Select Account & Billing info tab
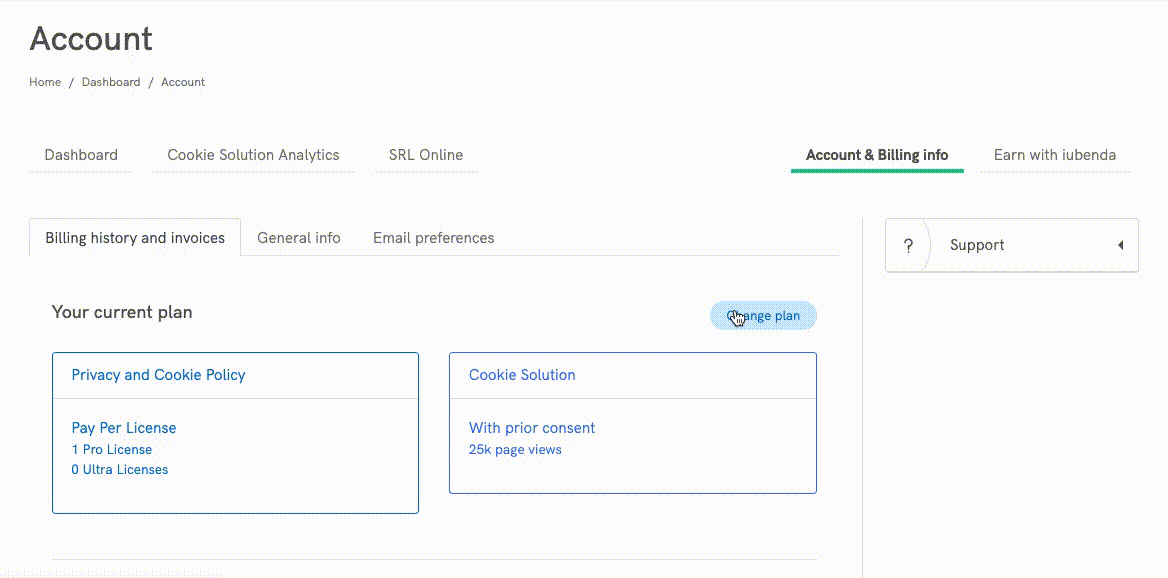Image resolution: width=1168 pixels, height=578 pixels. pyautogui.click(x=877, y=155)
